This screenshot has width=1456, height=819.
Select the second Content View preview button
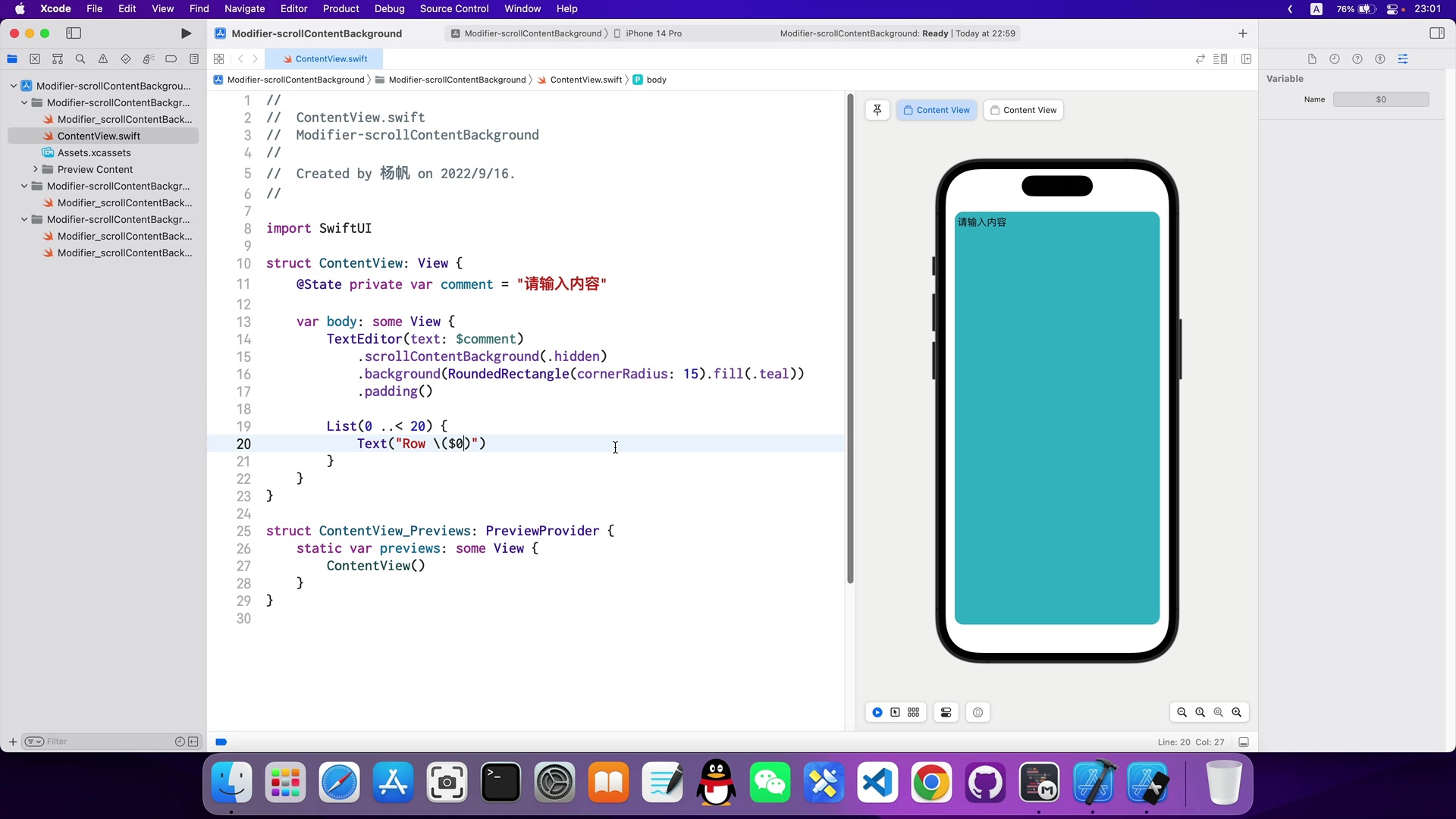point(1024,110)
